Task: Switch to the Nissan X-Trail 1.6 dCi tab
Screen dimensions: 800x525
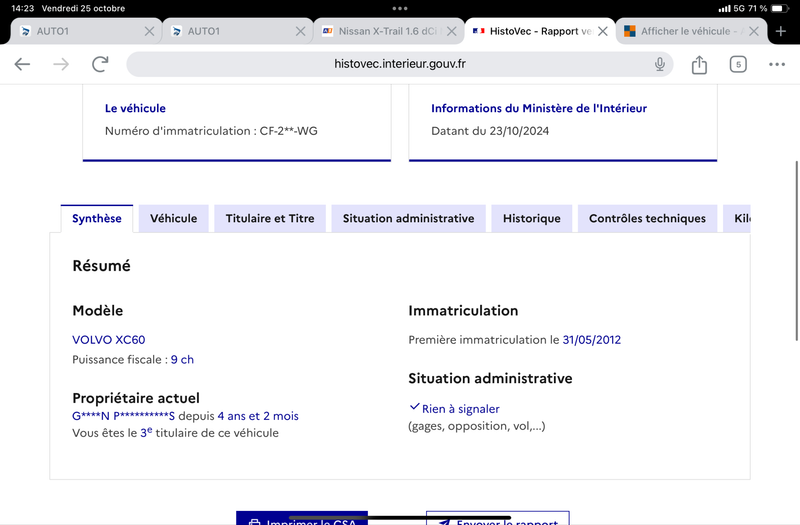Action: (x=389, y=32)
